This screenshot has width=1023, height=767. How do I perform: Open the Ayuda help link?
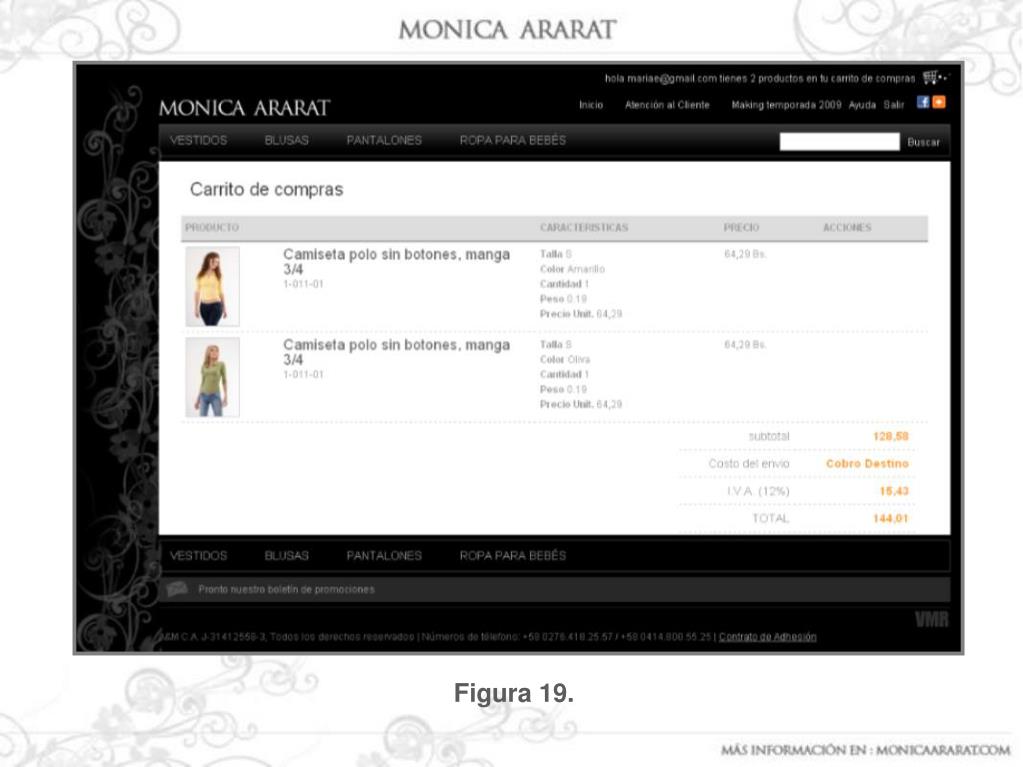point(862,105)
